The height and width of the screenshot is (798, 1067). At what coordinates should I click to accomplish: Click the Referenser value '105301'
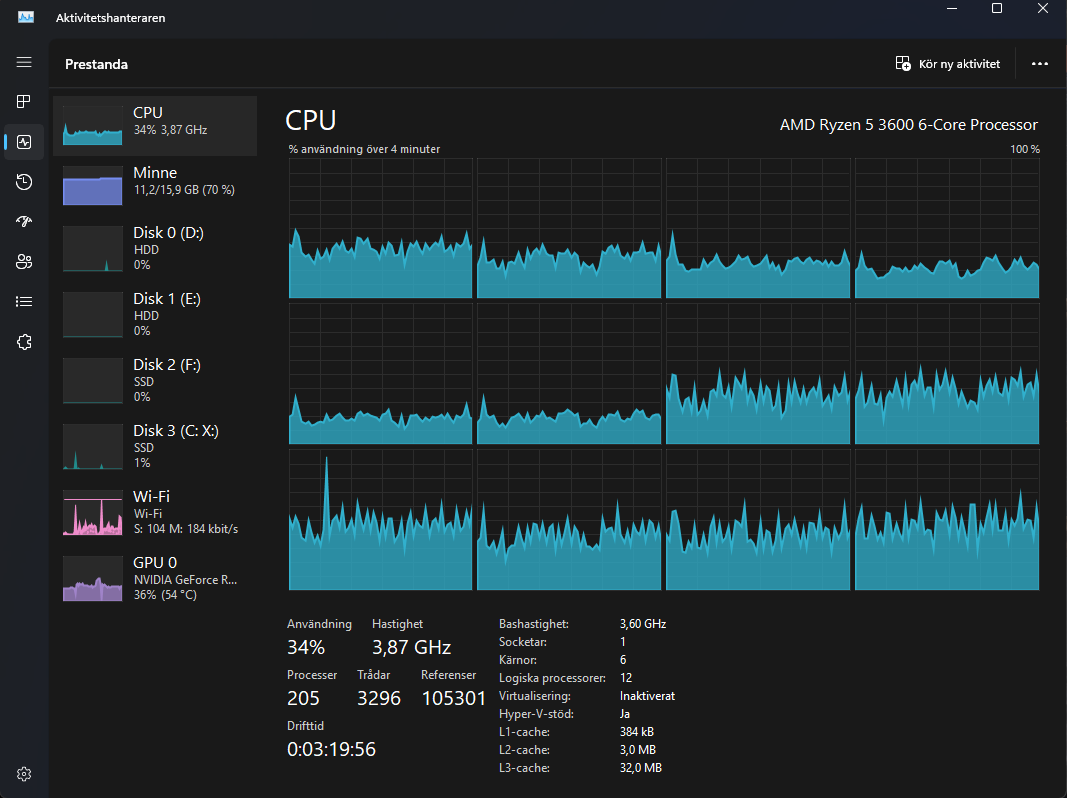coord(453,698)
